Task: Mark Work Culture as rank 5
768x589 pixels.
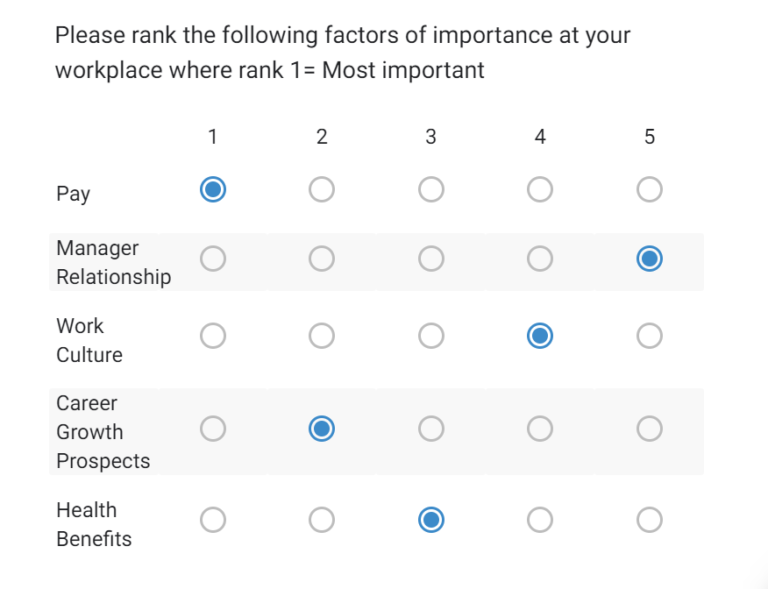Action: point(649,336)
